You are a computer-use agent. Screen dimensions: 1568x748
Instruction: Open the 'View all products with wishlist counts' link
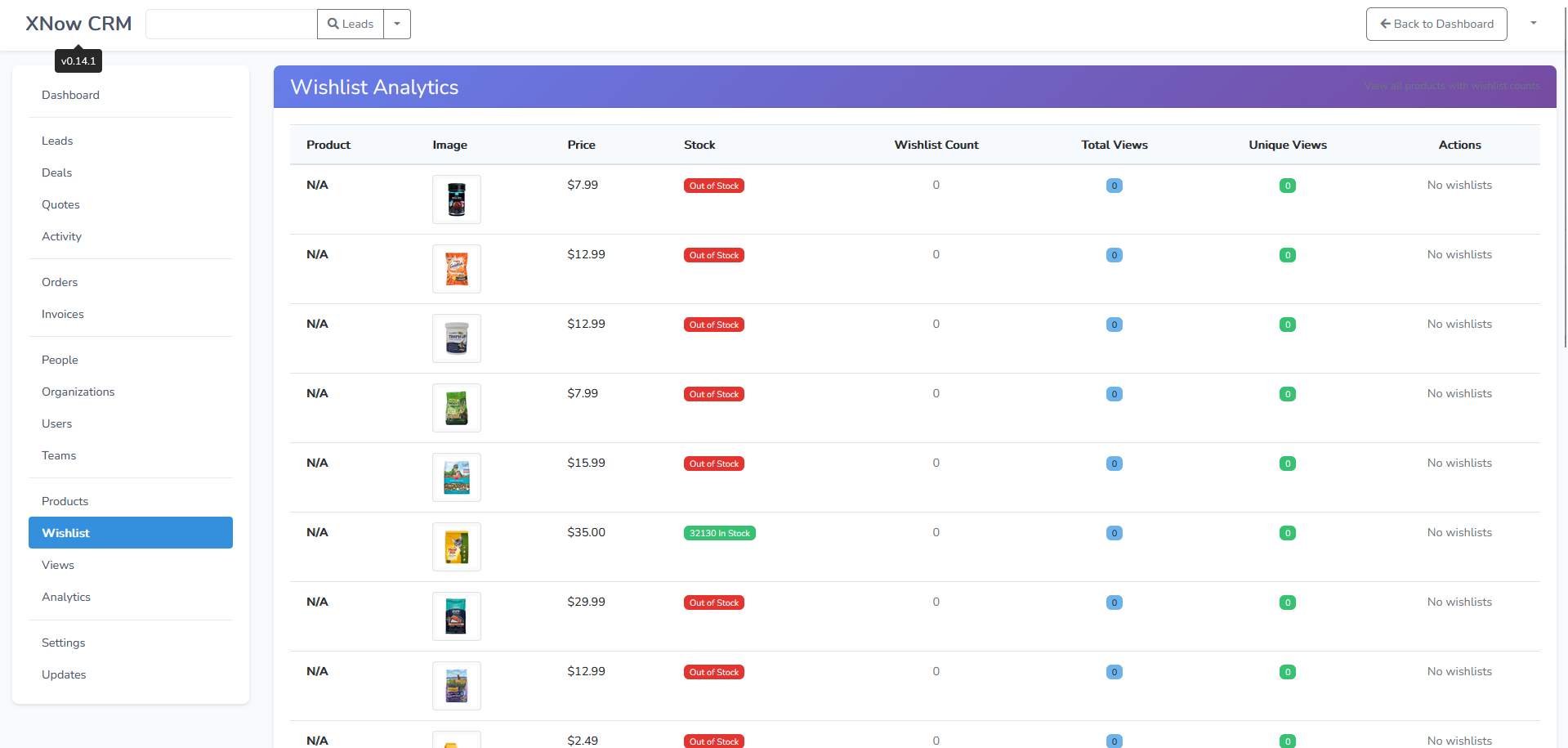[1453, 86]
